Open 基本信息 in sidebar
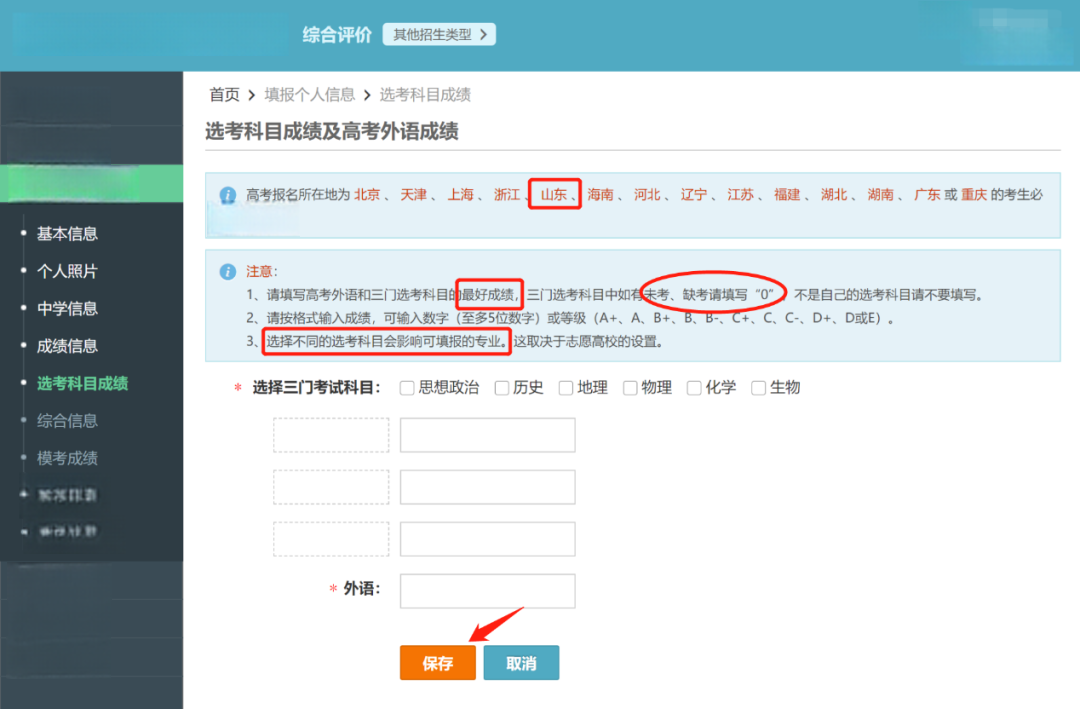Image resolution: width=1080 pixels, height=709 pixels. click(68, 234)
